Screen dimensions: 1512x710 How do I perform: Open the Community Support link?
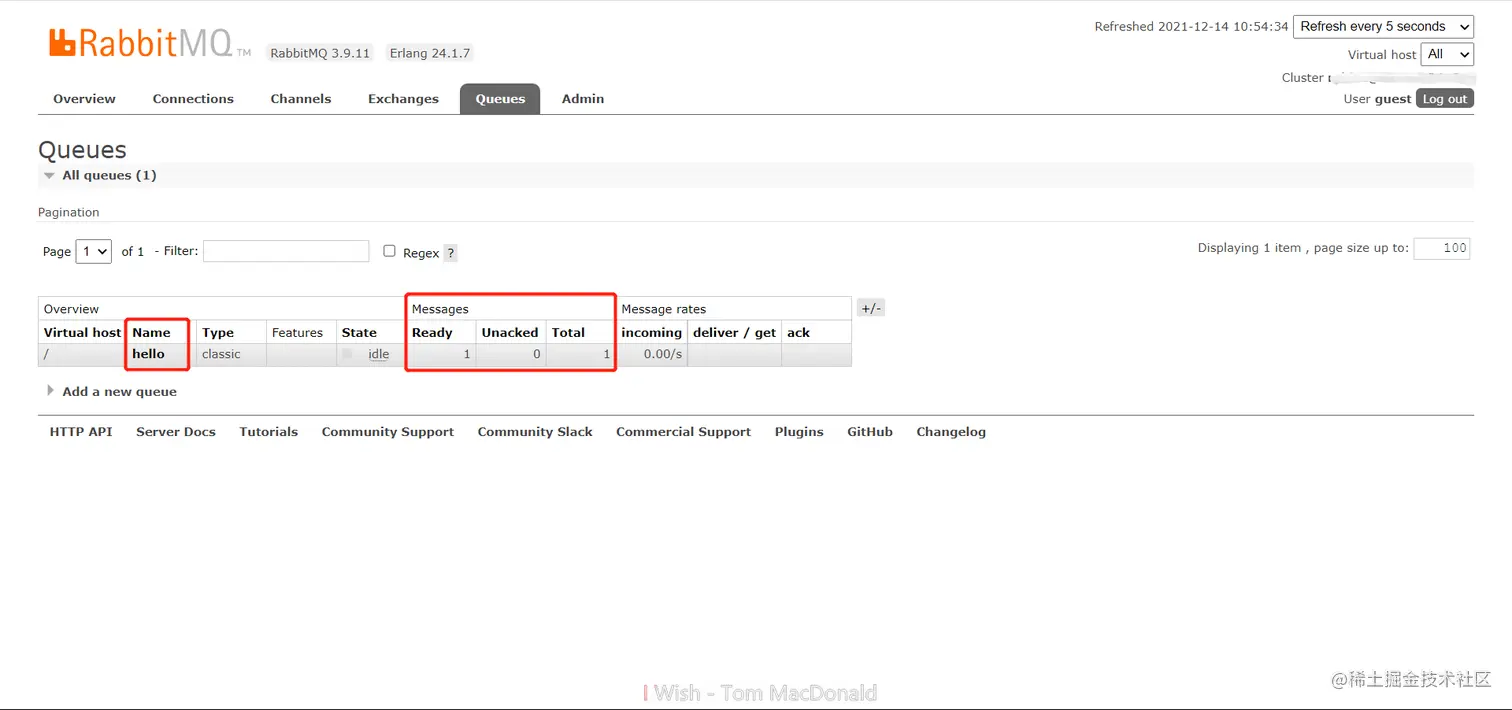[x=388, y=432]
